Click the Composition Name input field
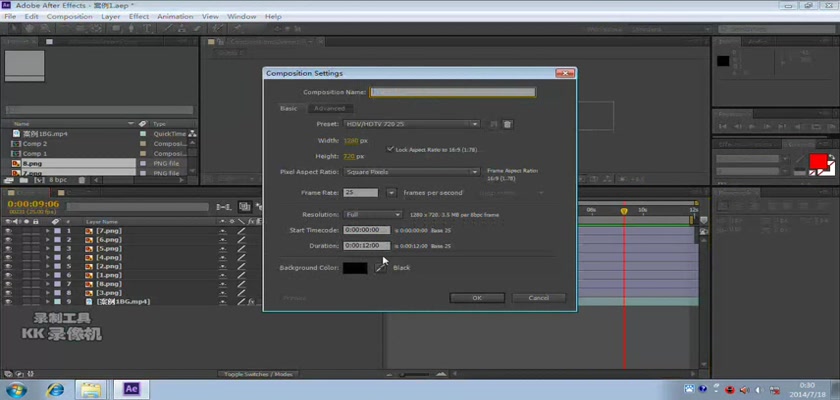 [453, 92]
